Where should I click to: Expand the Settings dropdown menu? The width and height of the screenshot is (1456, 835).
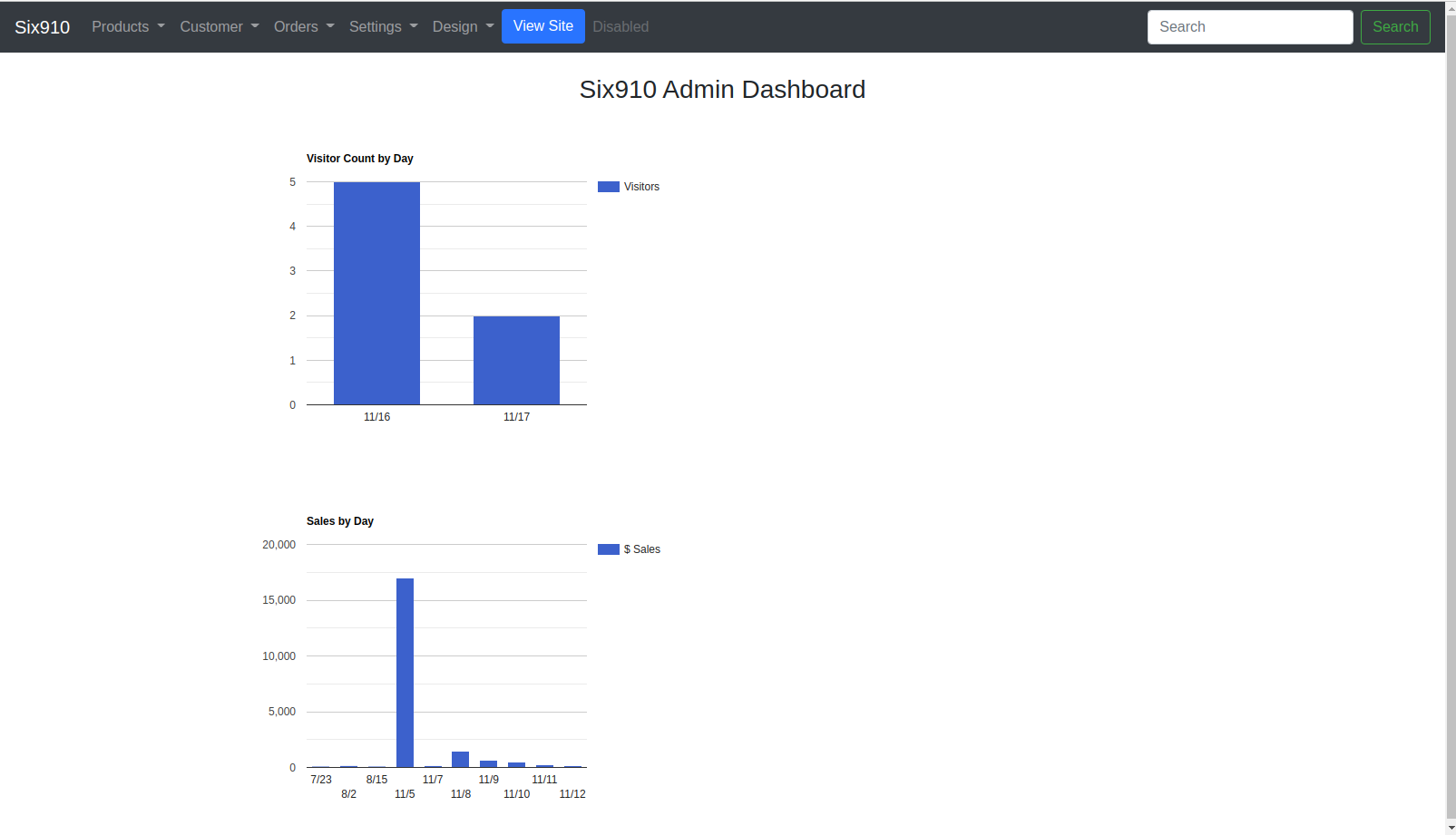384,27
